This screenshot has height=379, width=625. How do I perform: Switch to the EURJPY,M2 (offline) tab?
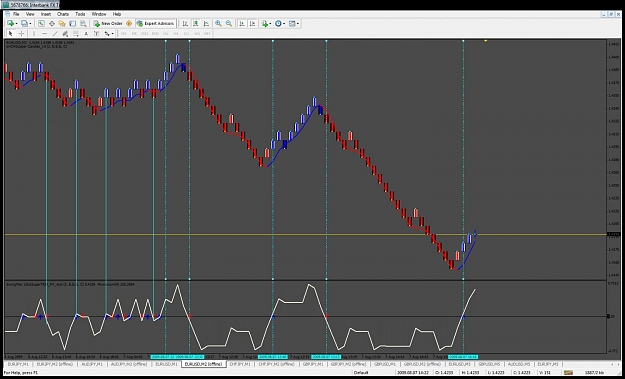coord(54,364)
